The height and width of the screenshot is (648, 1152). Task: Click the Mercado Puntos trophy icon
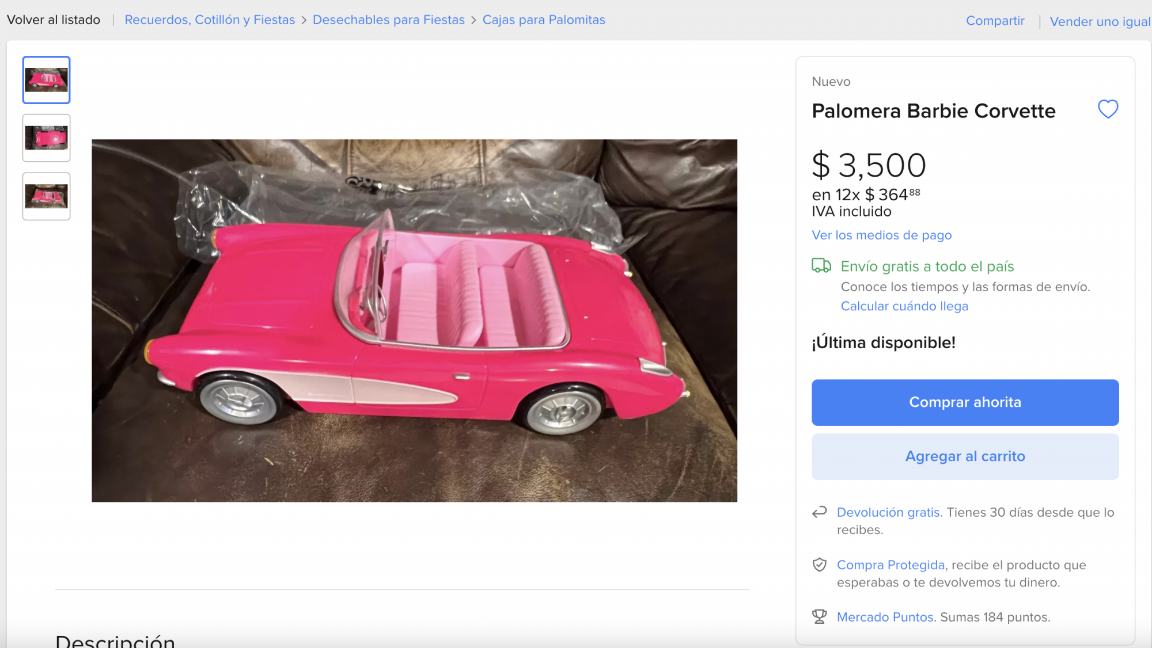coord(818,617)
